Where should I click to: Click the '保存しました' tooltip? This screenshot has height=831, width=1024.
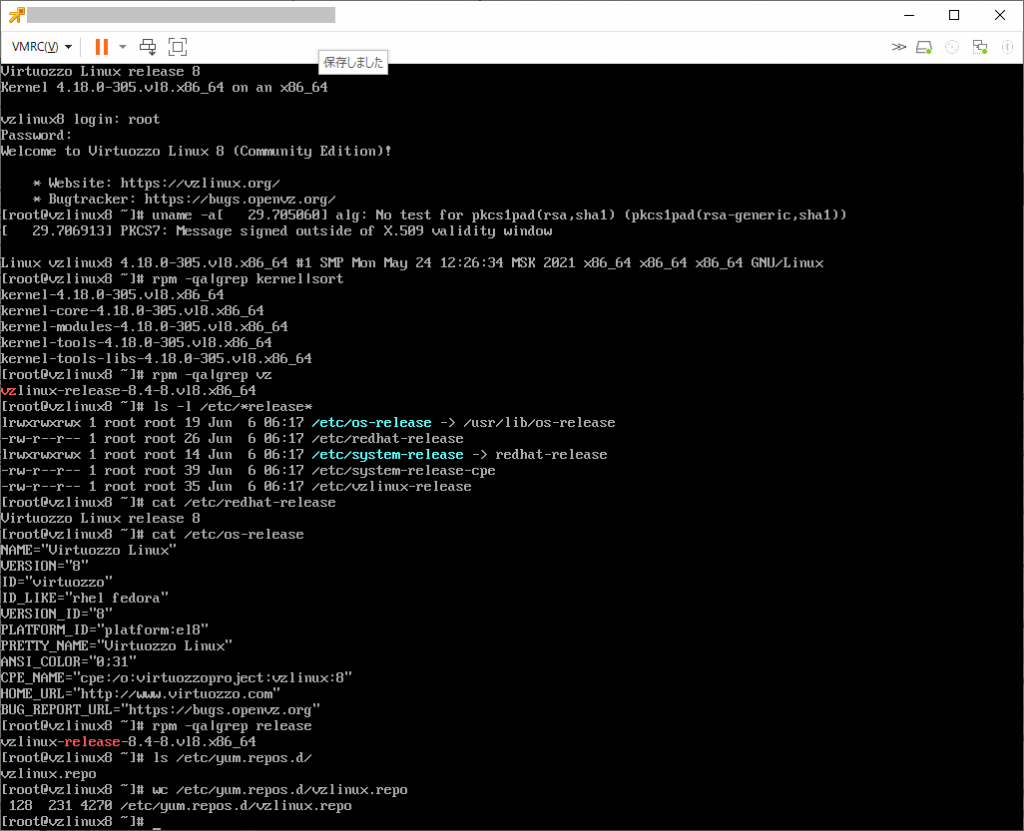353,62
